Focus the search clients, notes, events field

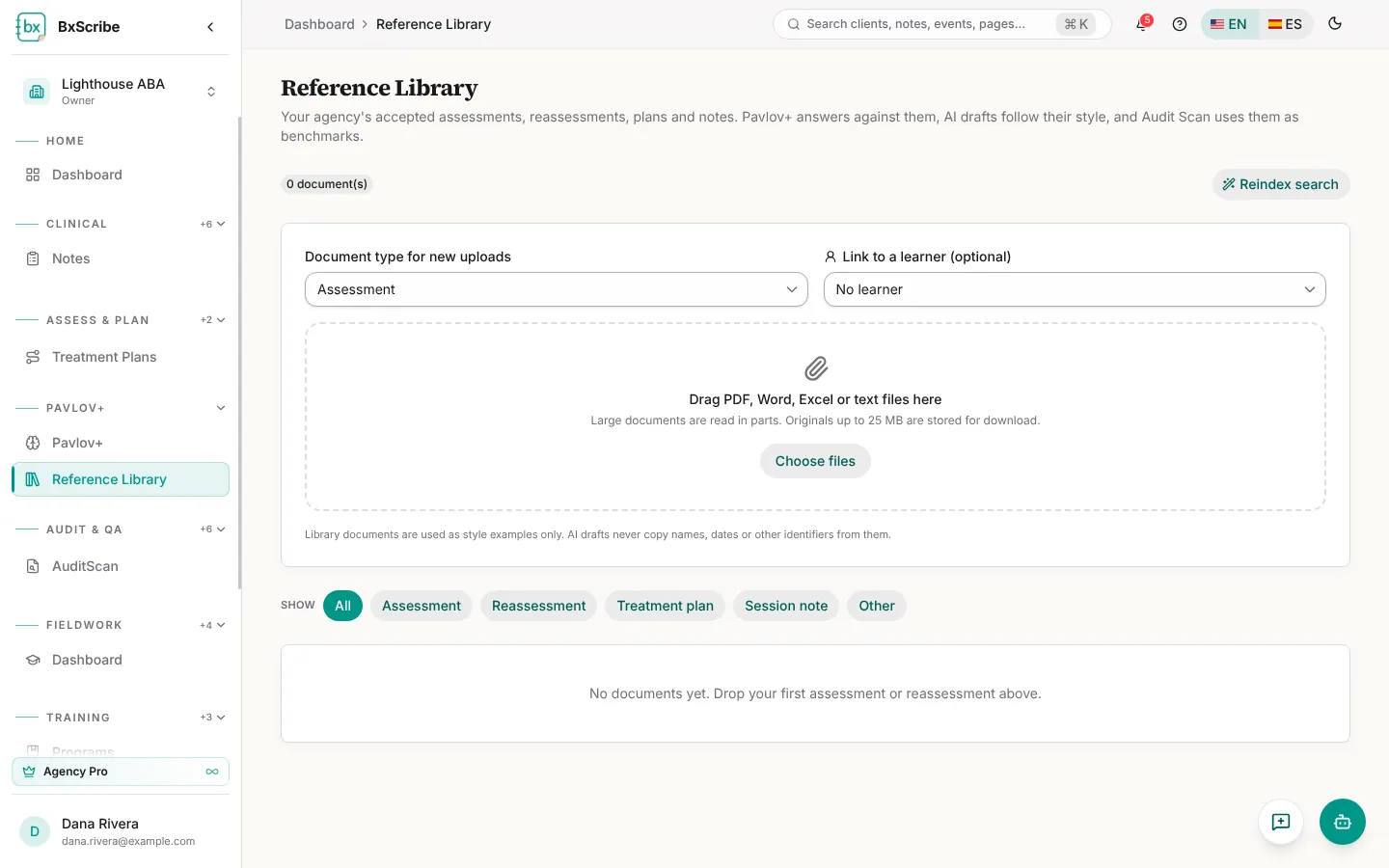pos(941,24)
